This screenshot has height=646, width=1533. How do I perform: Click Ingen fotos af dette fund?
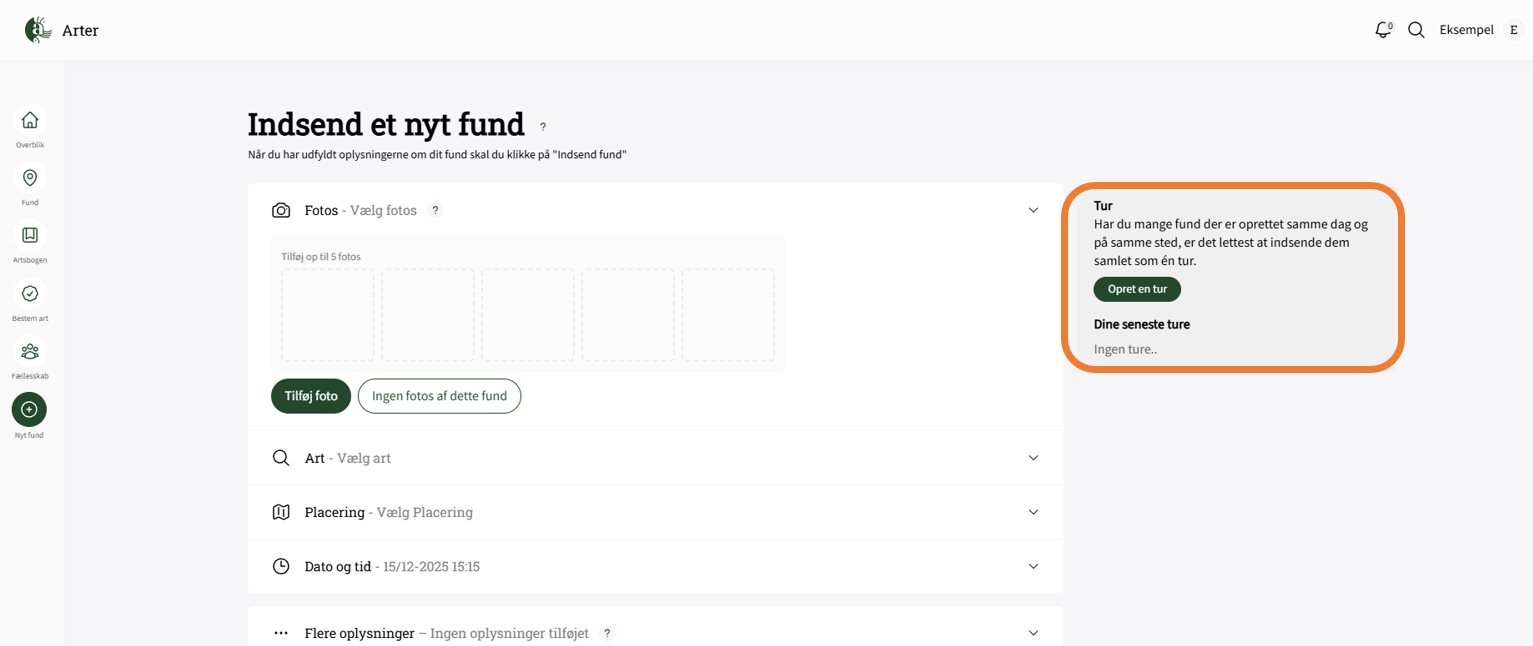click(x=439, y=396)
